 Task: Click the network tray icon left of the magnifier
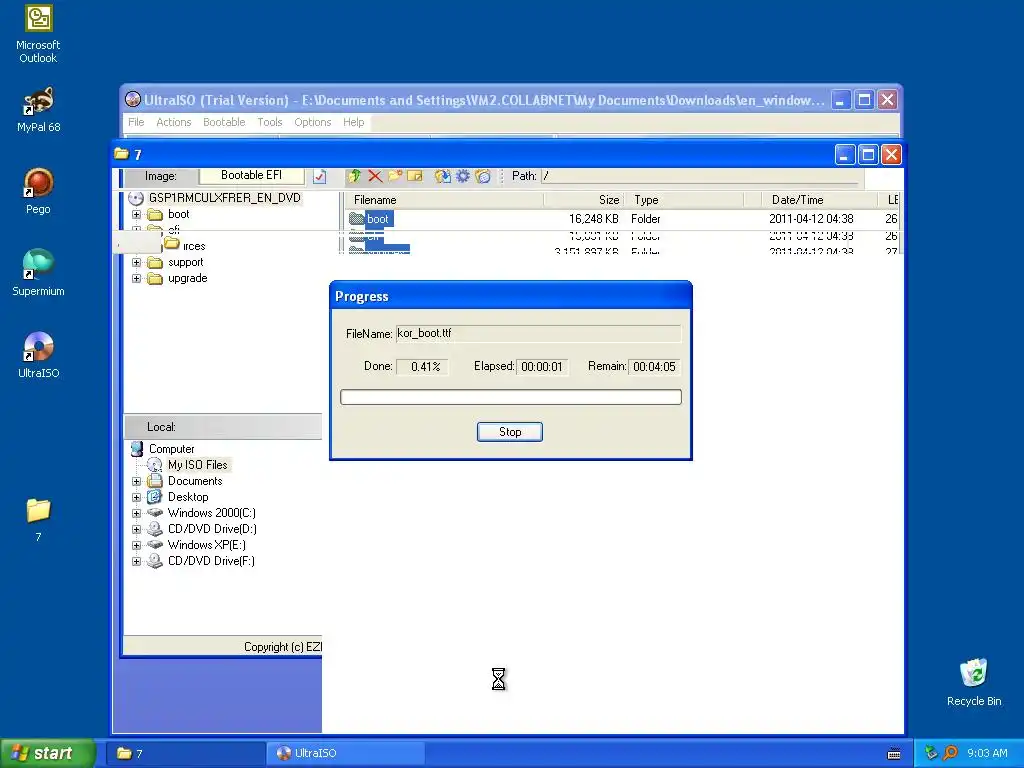point(931,753)
